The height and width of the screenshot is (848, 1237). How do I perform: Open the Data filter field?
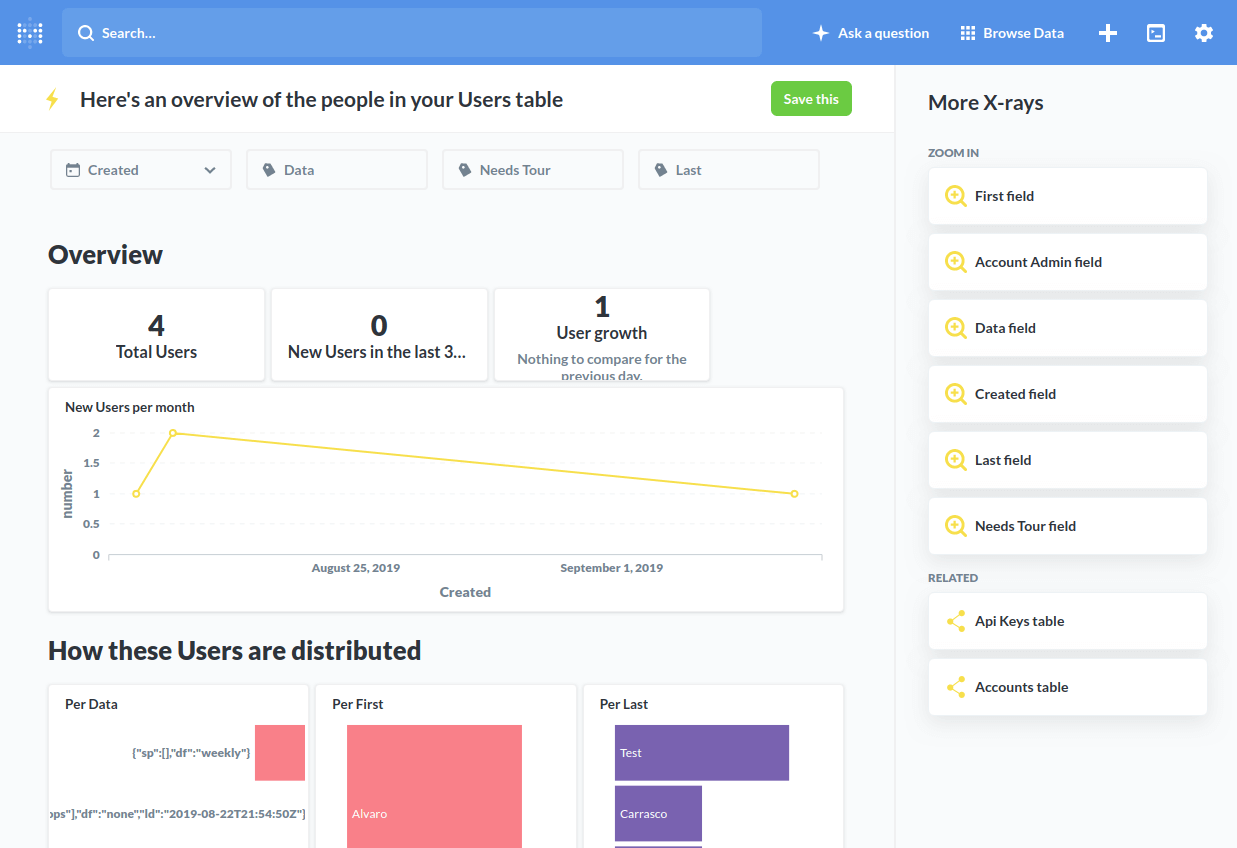337,170
